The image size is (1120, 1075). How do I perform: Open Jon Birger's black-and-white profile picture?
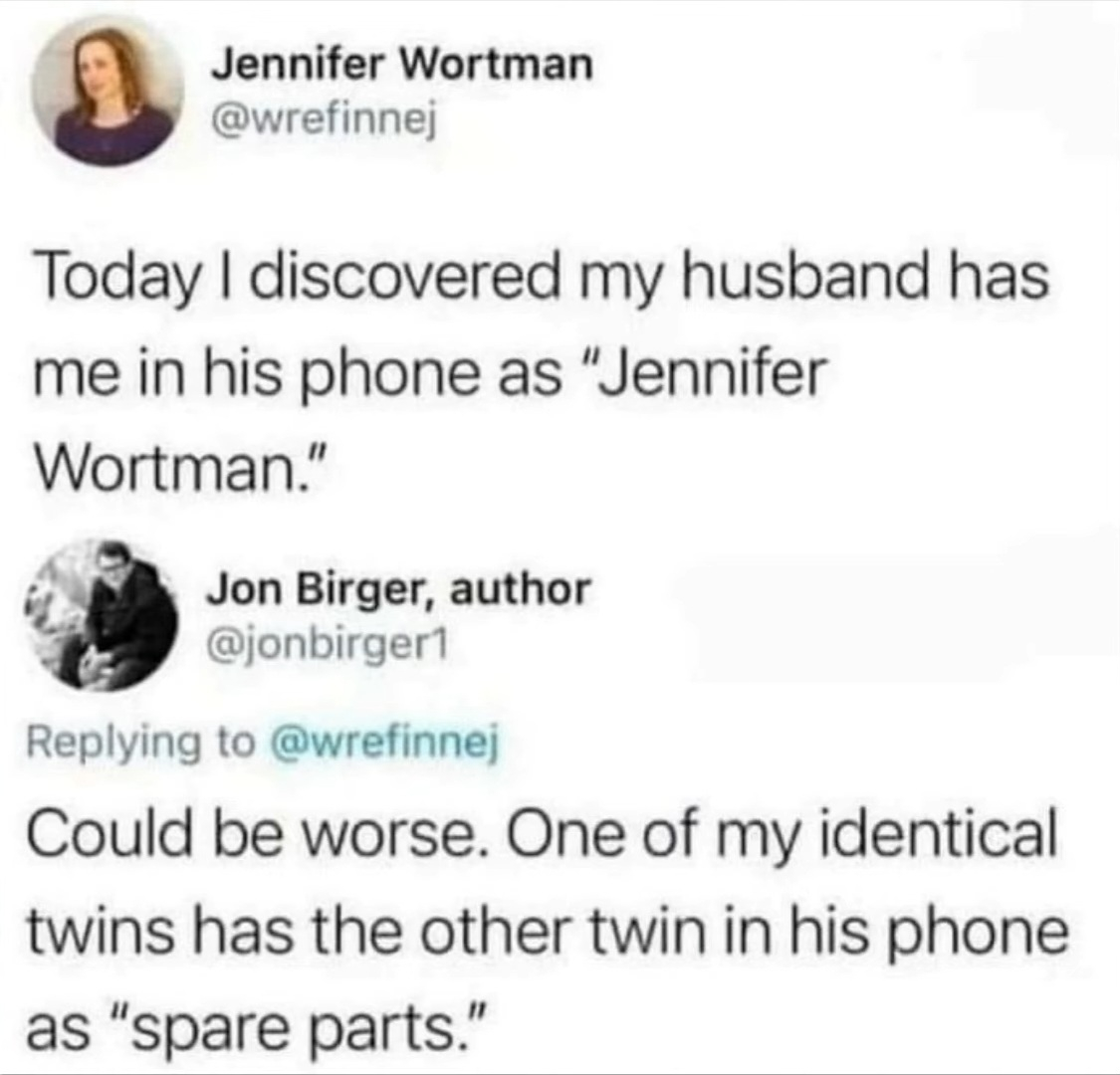pos(102,616)
